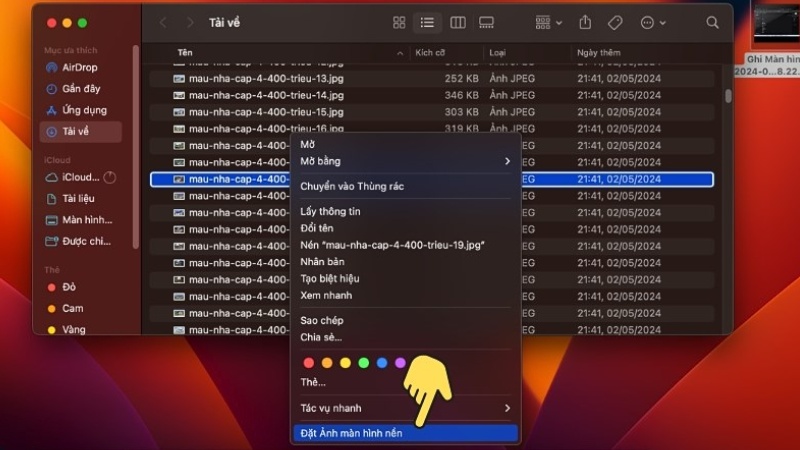The image size is (800, 450).
Task: Switch to icon grid view
Action: click(x=399, y=22)
